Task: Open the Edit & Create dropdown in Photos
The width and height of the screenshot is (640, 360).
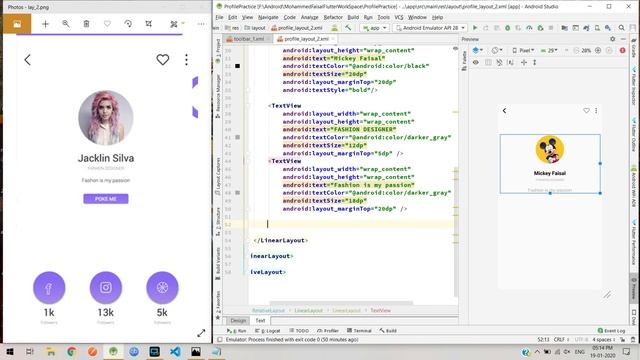Action: [x=177, y=24]
